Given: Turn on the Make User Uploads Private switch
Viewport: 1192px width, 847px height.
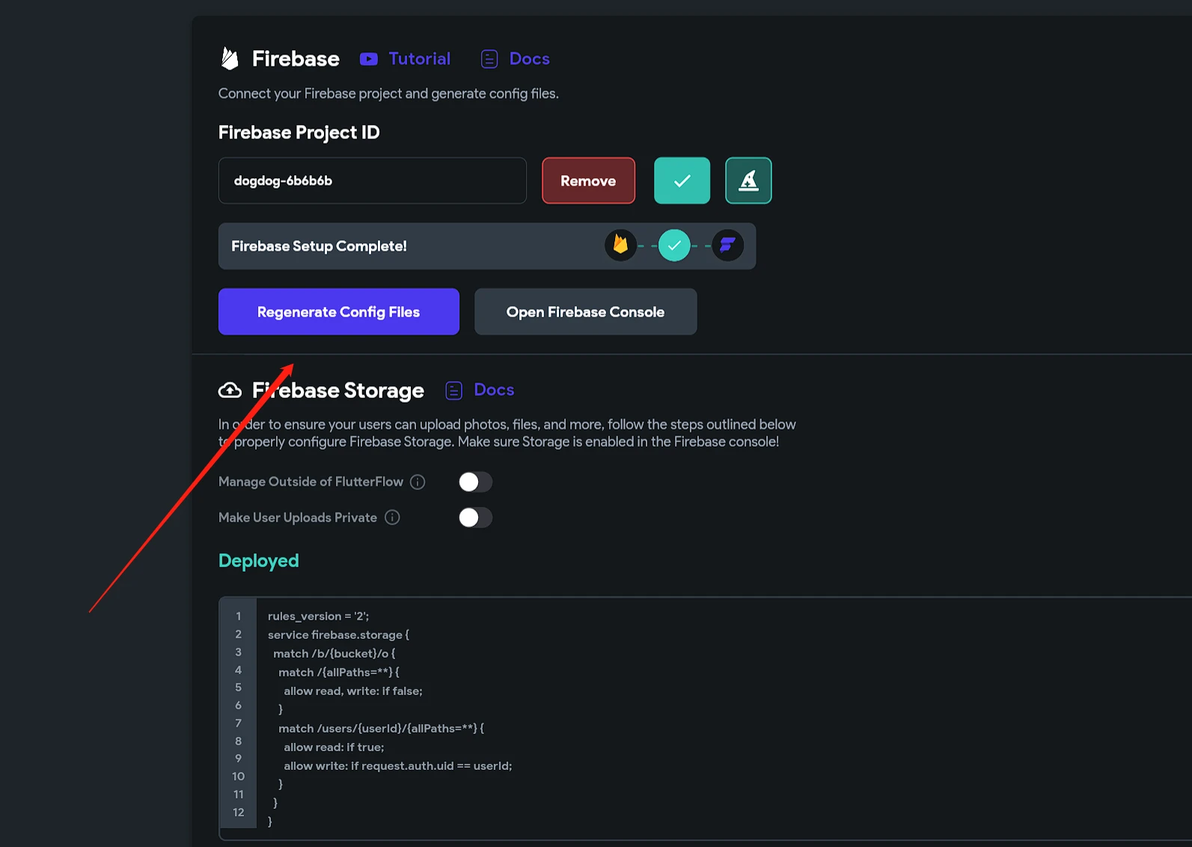Looking at the screenshot, I should point(475,518).
